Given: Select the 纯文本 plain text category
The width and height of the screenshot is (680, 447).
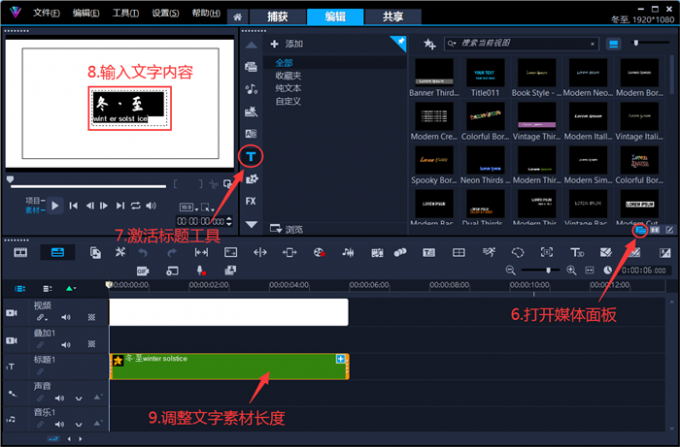Looking at the screenshot, I should pos(288,88).
